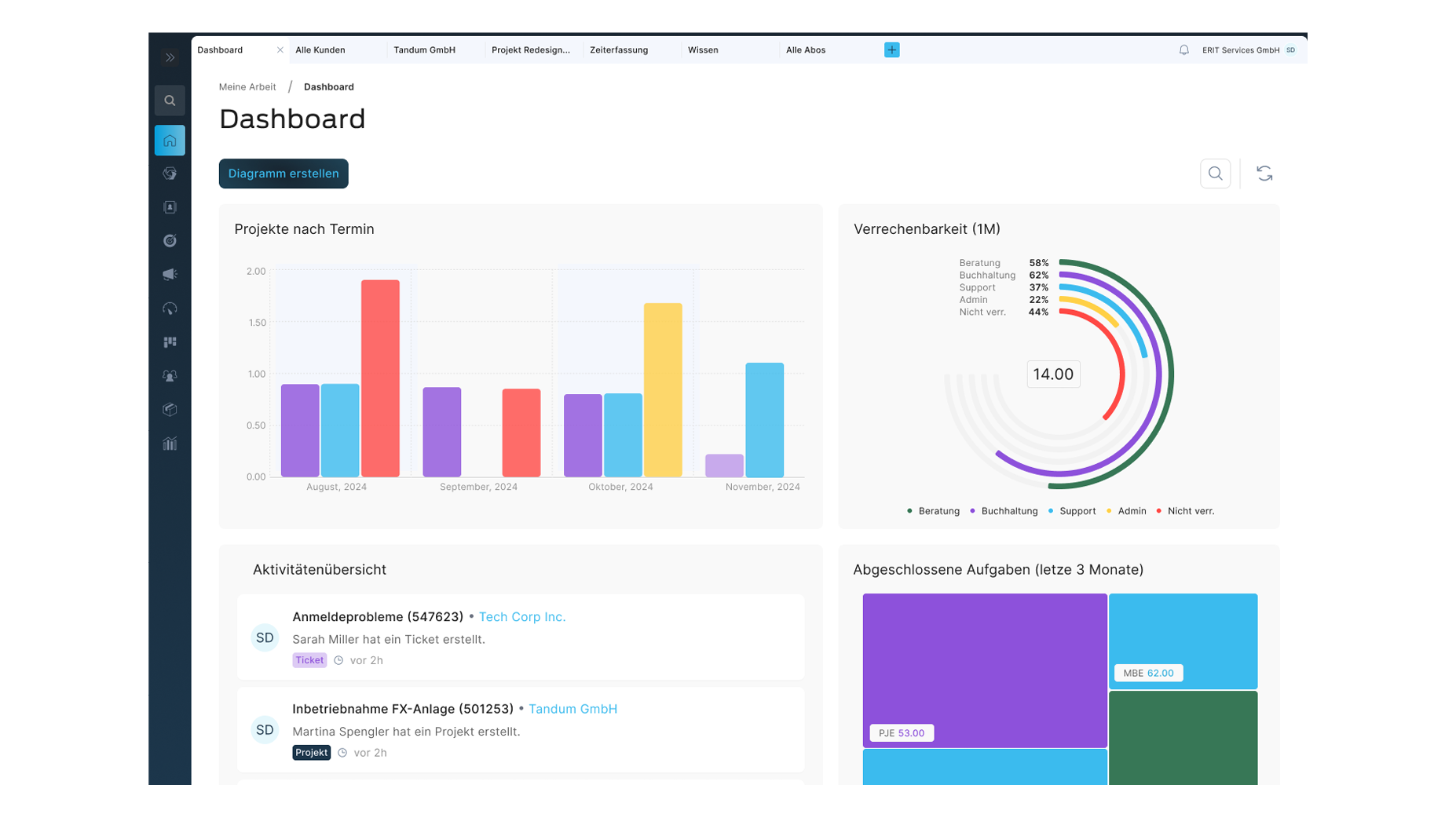1456x818 pixels.
Task: Refresh the dashboard with the reload icon
Action: pyautogui.click(x=1264, y=173)
